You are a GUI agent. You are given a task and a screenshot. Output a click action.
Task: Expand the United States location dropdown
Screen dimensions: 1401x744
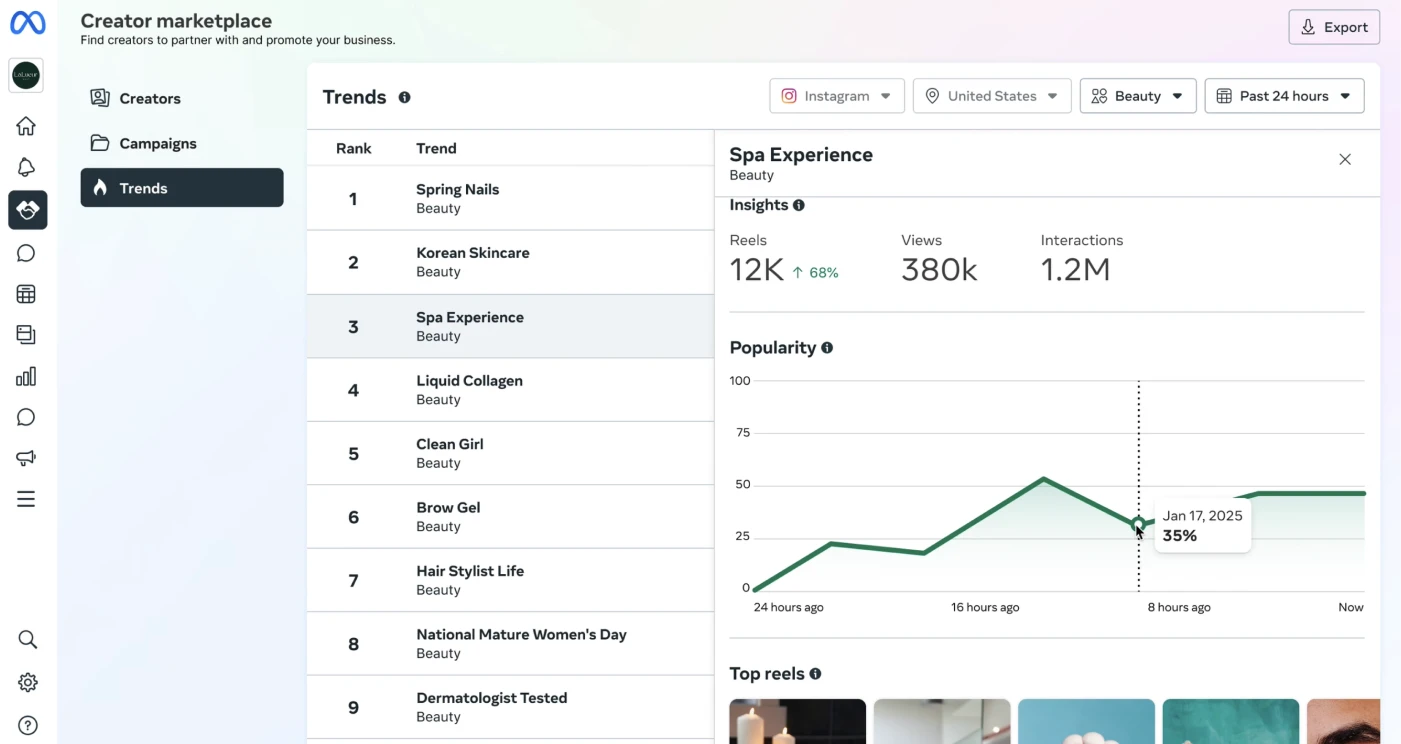[992, 96]
